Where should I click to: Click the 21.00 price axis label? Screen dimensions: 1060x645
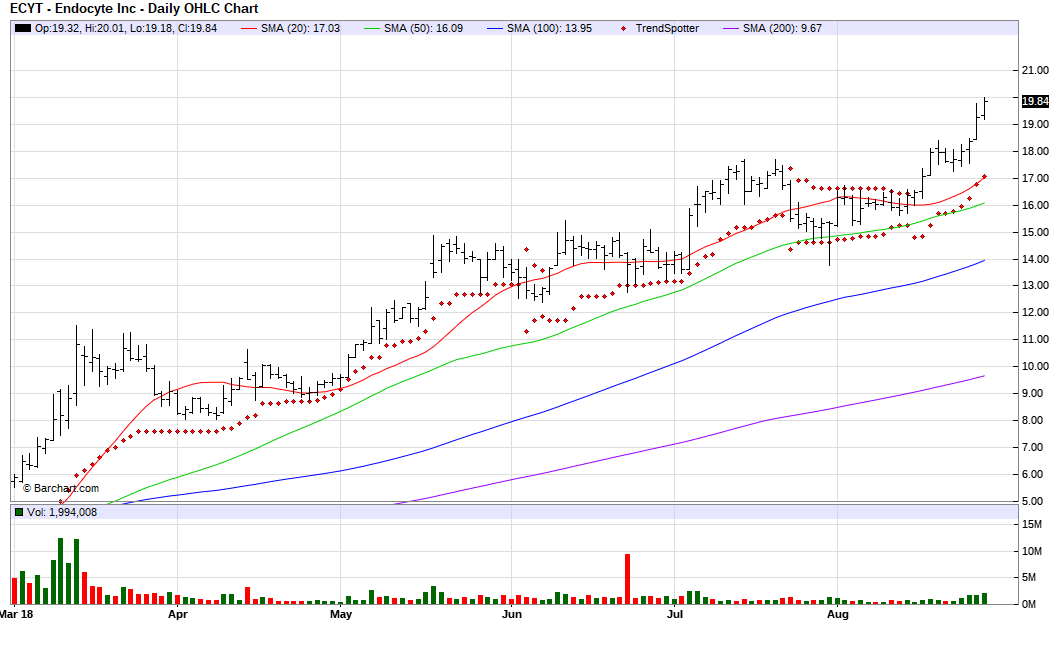(1035, 70)
